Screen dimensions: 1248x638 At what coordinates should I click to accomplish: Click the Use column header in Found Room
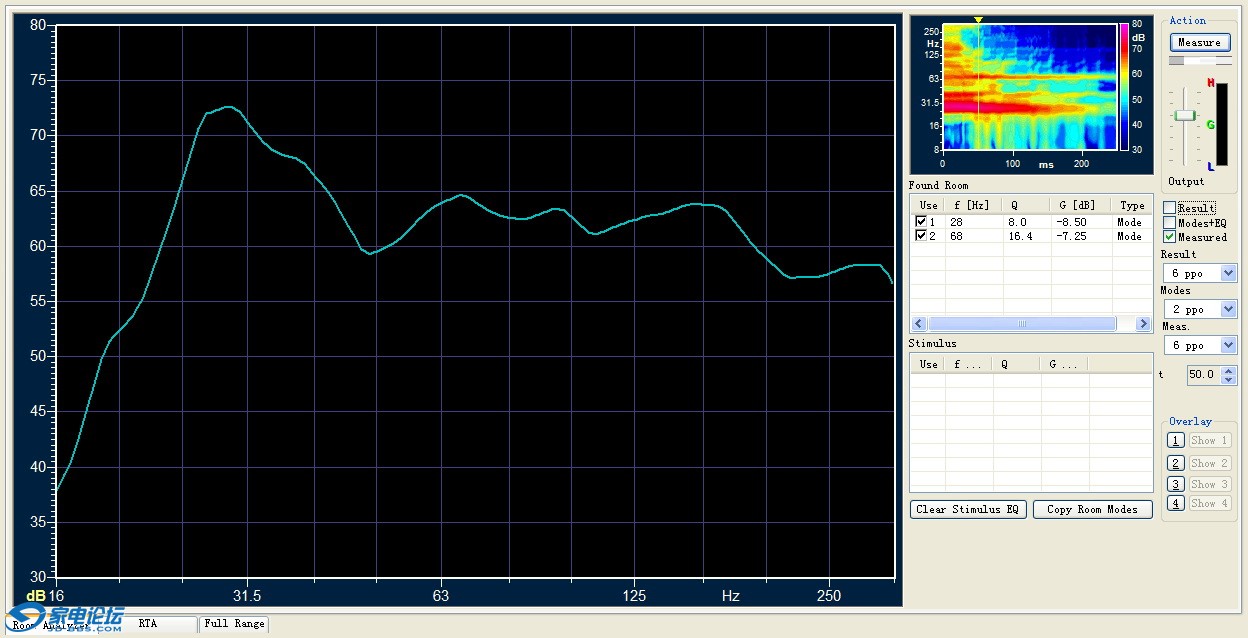coord(928,206)
